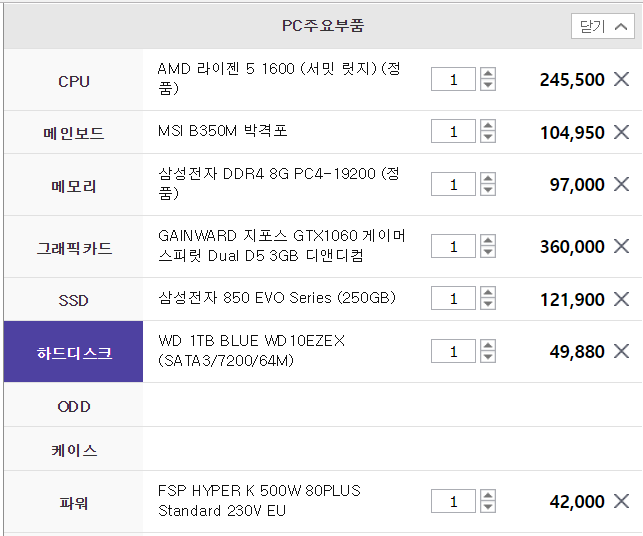Delete the WD 1TB hard disk item
This screenshot has height=536, width=643.
coord(621,351)
